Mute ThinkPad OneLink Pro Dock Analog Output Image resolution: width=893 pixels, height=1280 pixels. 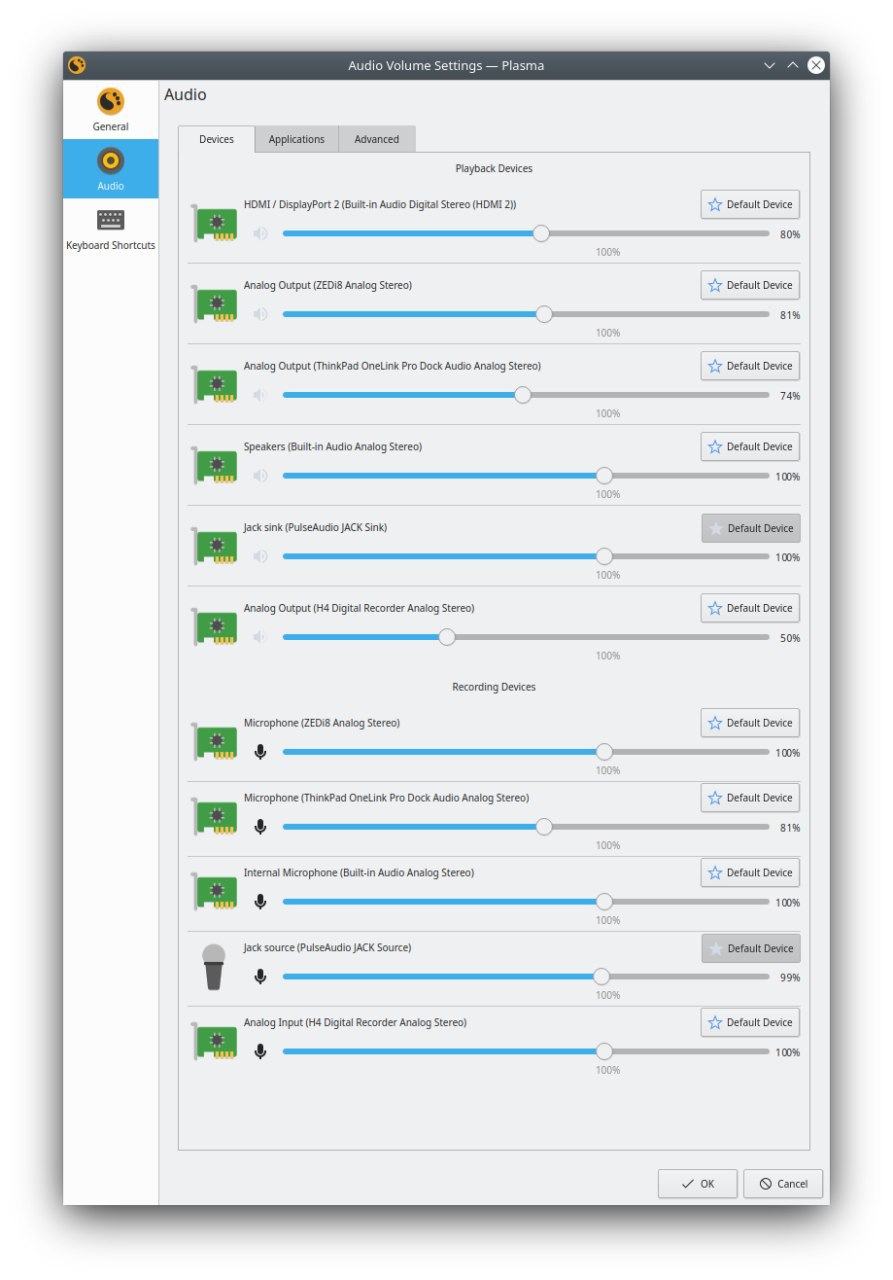261,396
